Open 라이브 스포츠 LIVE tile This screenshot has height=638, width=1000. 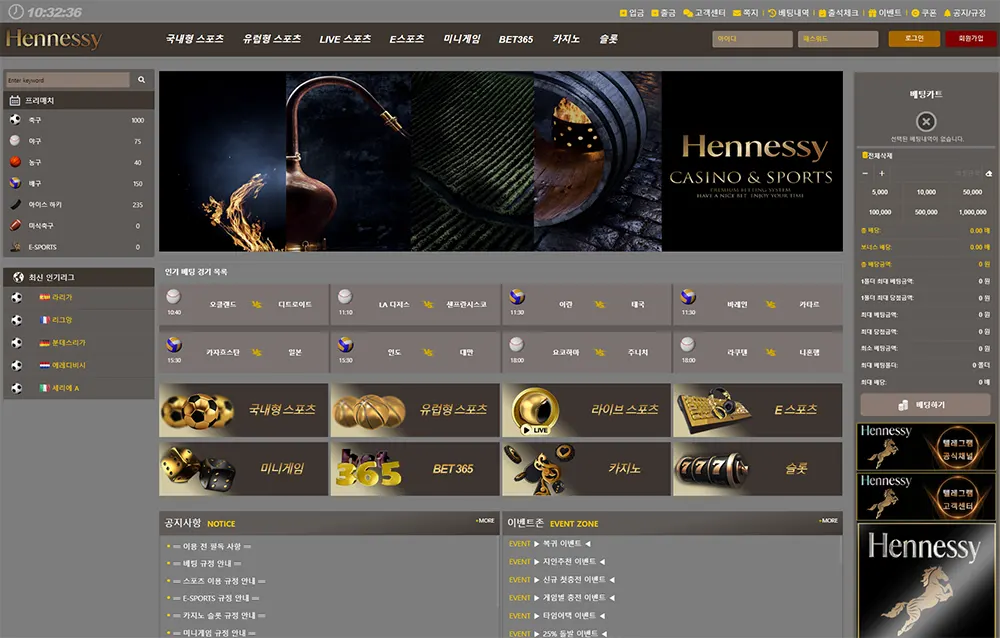[x=586, y=410]
